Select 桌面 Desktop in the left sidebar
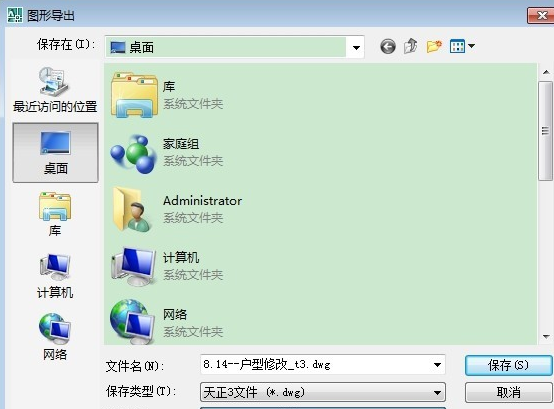The height and width of the screenshot is (409, 554). pyautogui.click(x=55, y=153)
